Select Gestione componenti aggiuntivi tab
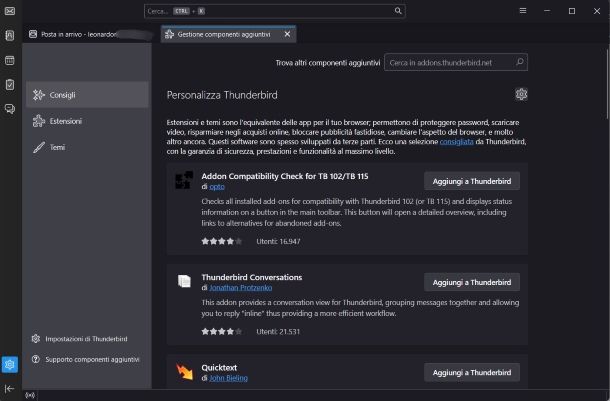Image resolution: width=610 pixels, height=401 pixels. pos(228,34)
